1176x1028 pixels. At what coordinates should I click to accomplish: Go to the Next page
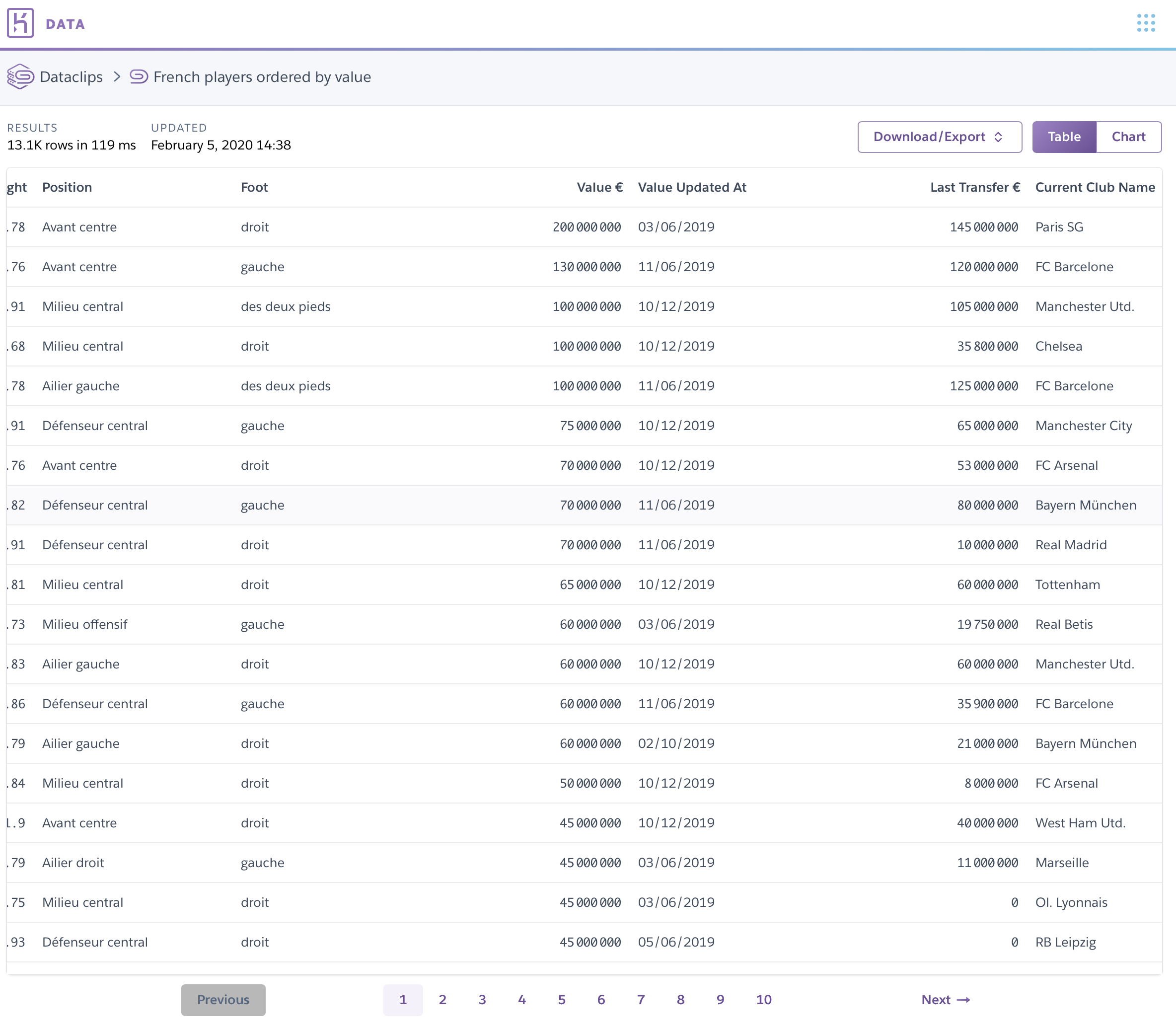coord(945,999)
